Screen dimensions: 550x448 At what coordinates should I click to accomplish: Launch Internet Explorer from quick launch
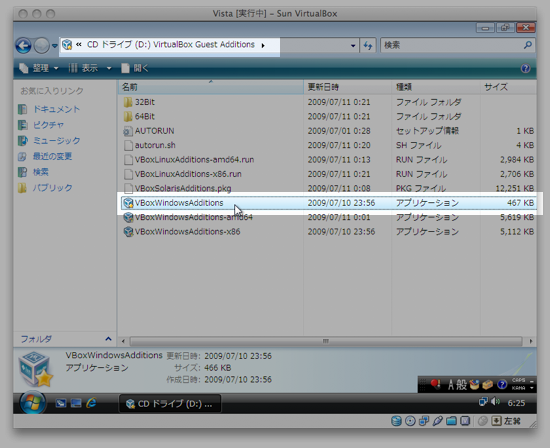pyautogui.click(x=91, y=403)
